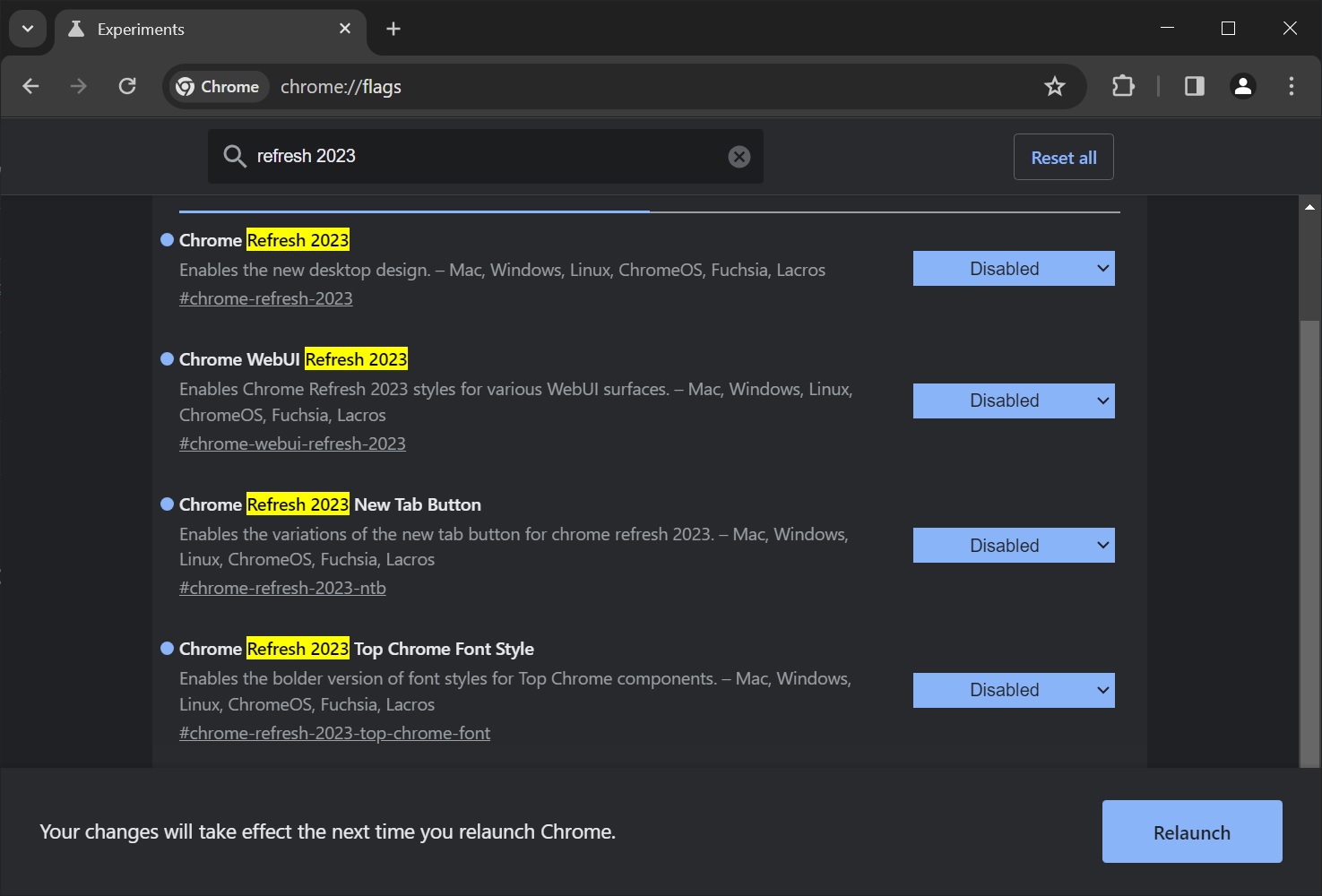Click the forward navigation arrow
Screen dimensions: 1322x896
click(79, 86)
